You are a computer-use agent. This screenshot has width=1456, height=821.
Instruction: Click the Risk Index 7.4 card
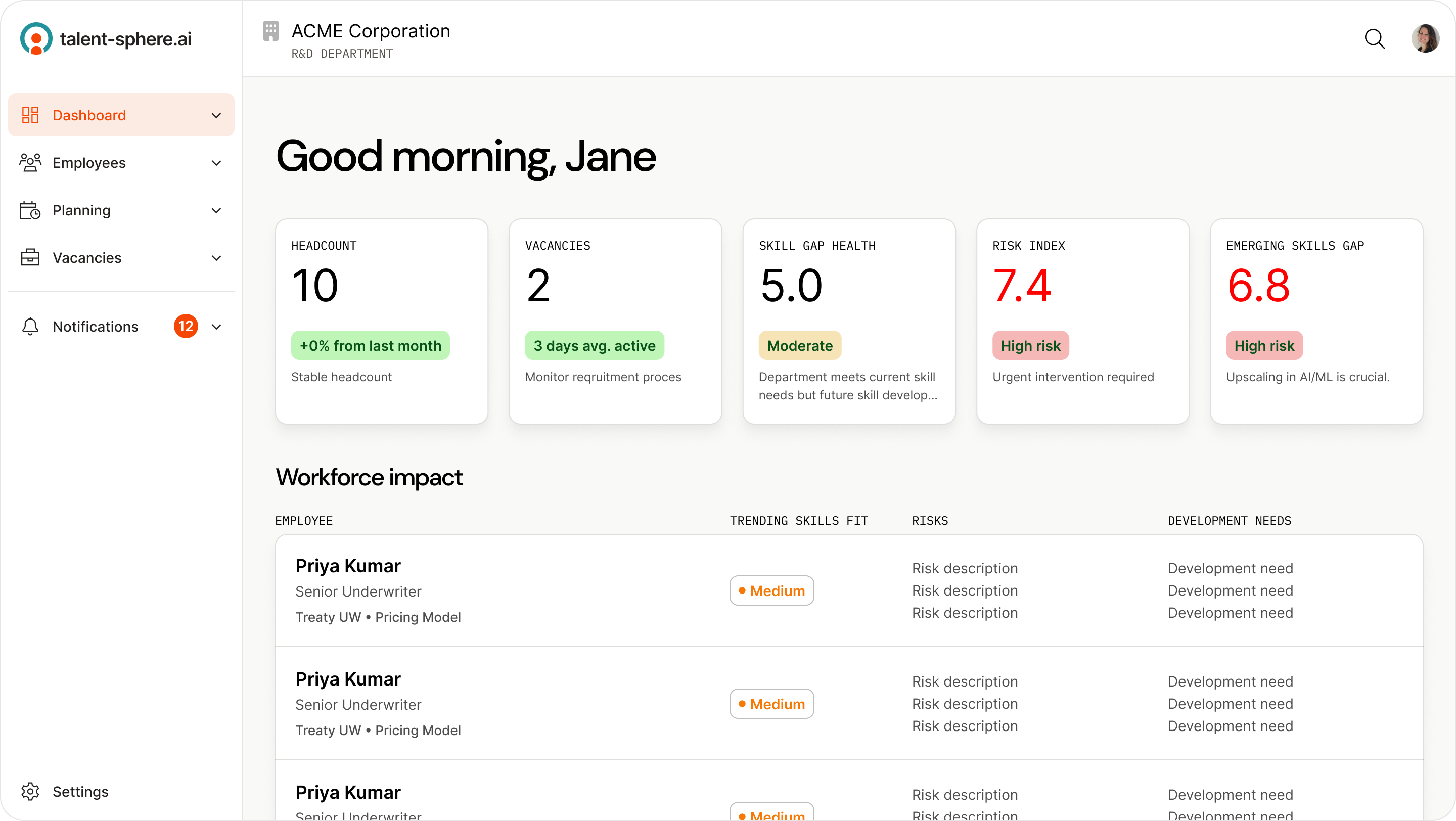point(1082,321)
